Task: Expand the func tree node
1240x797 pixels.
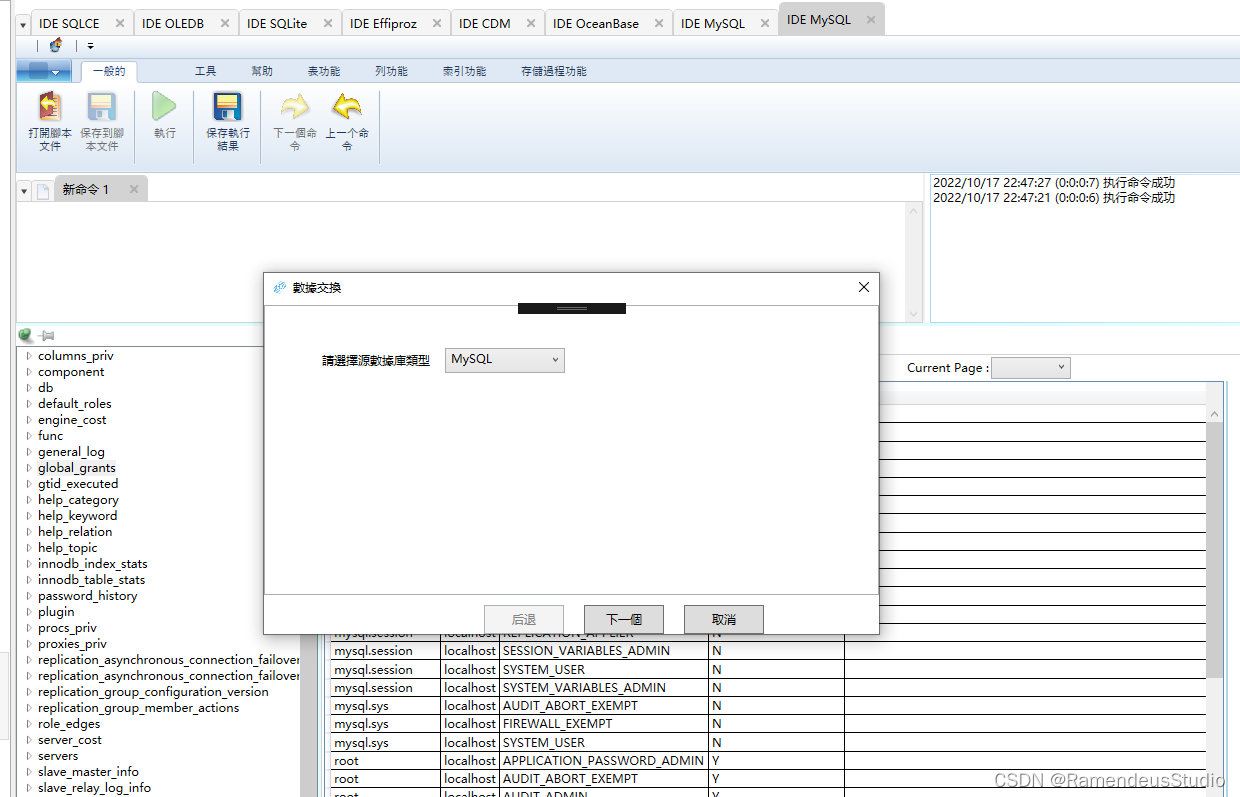Action: coord(29,436)
